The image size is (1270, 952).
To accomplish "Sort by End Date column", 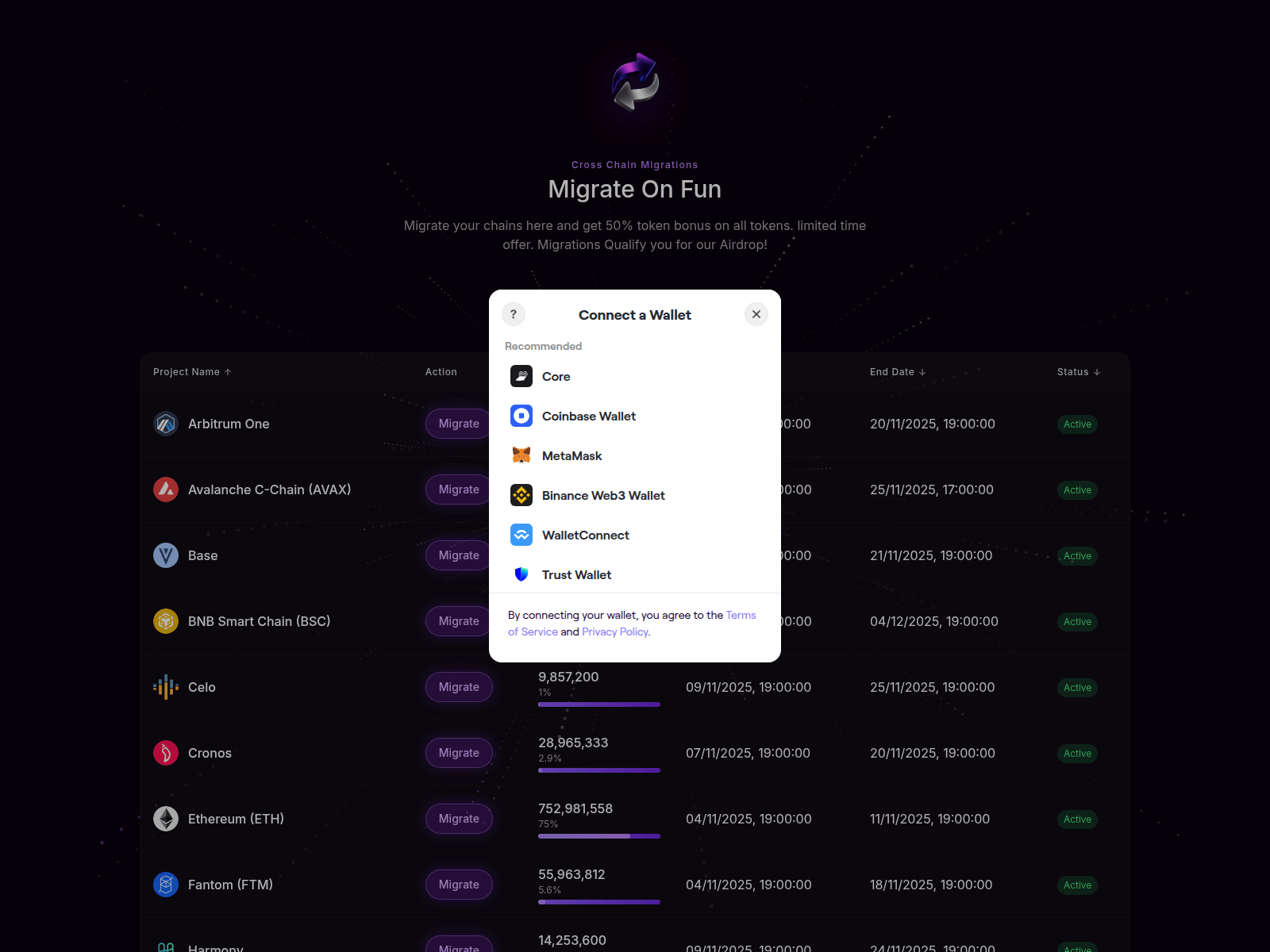I will (x=898, y=372).
